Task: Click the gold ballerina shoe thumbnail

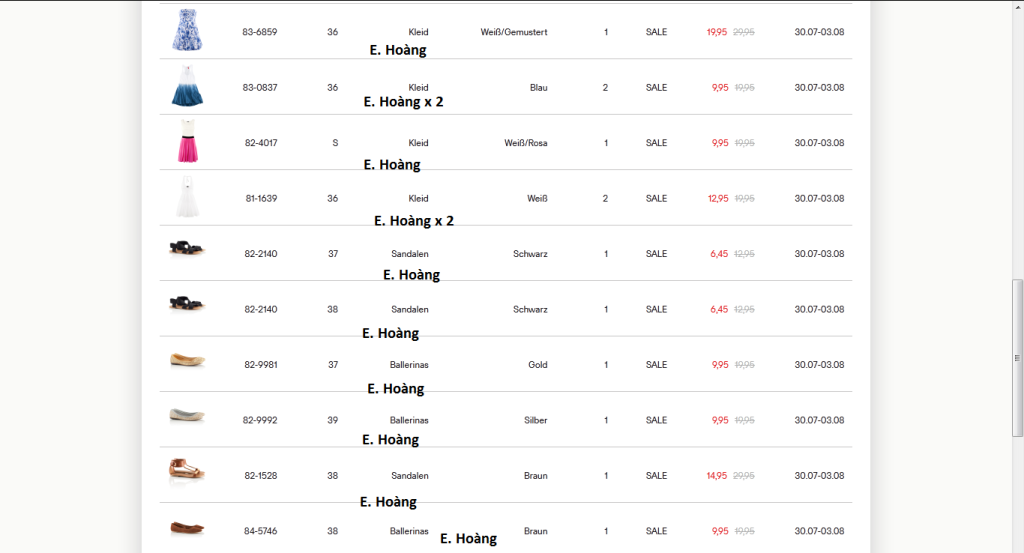Action: 187,360
